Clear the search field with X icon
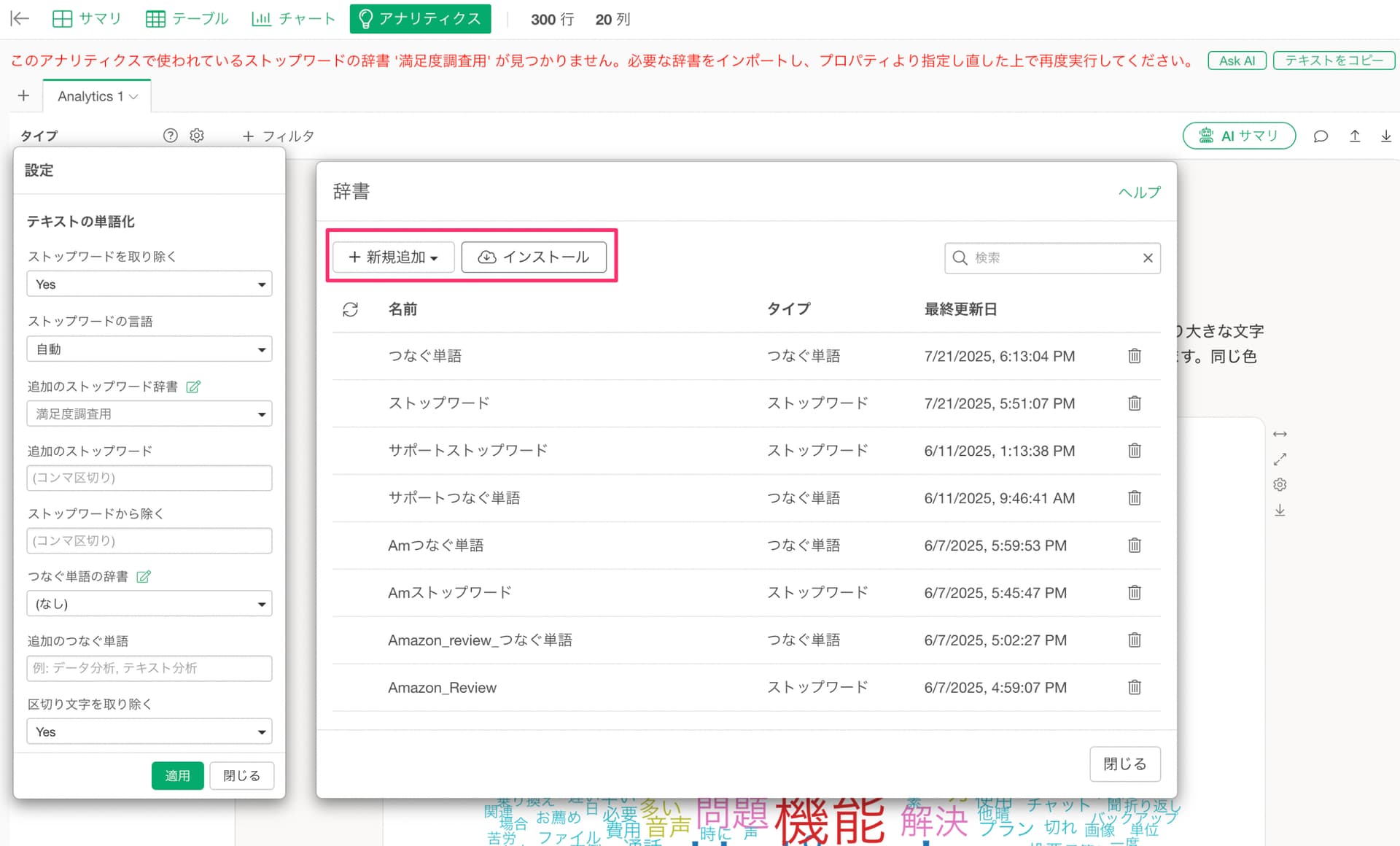1400x846 pixels. (1148, 257)
